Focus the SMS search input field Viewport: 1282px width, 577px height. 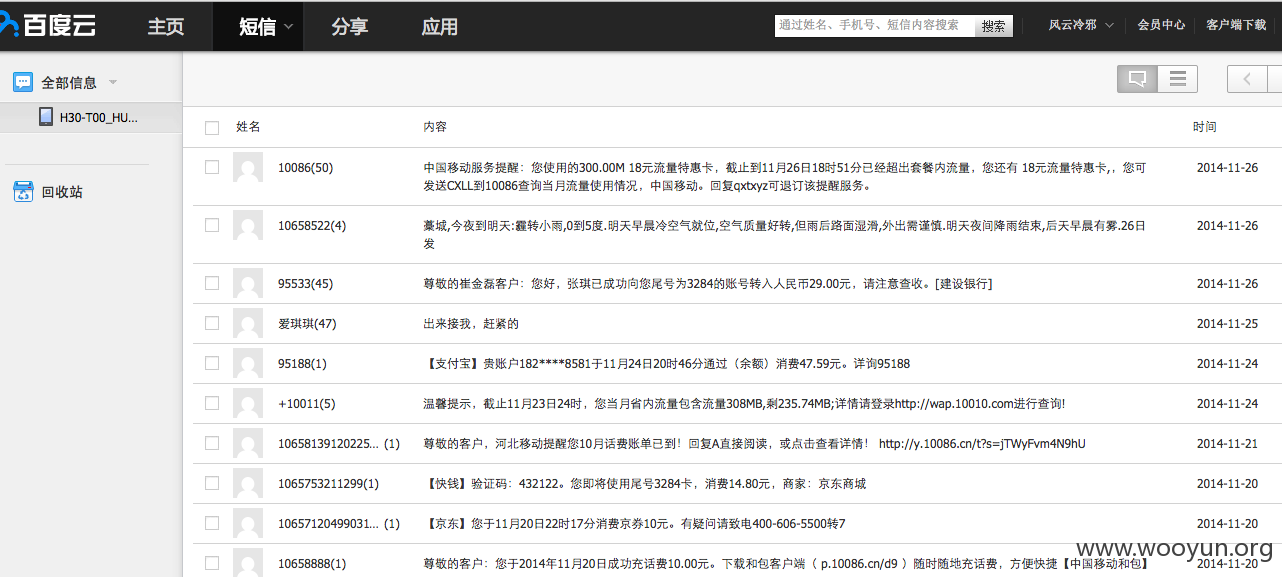(x=874, y=25)
